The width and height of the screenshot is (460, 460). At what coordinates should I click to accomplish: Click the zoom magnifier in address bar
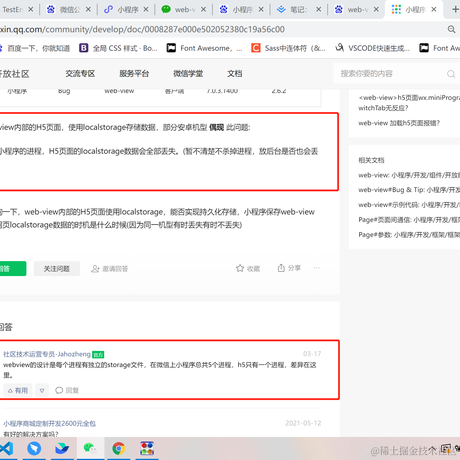click(451, 29)
